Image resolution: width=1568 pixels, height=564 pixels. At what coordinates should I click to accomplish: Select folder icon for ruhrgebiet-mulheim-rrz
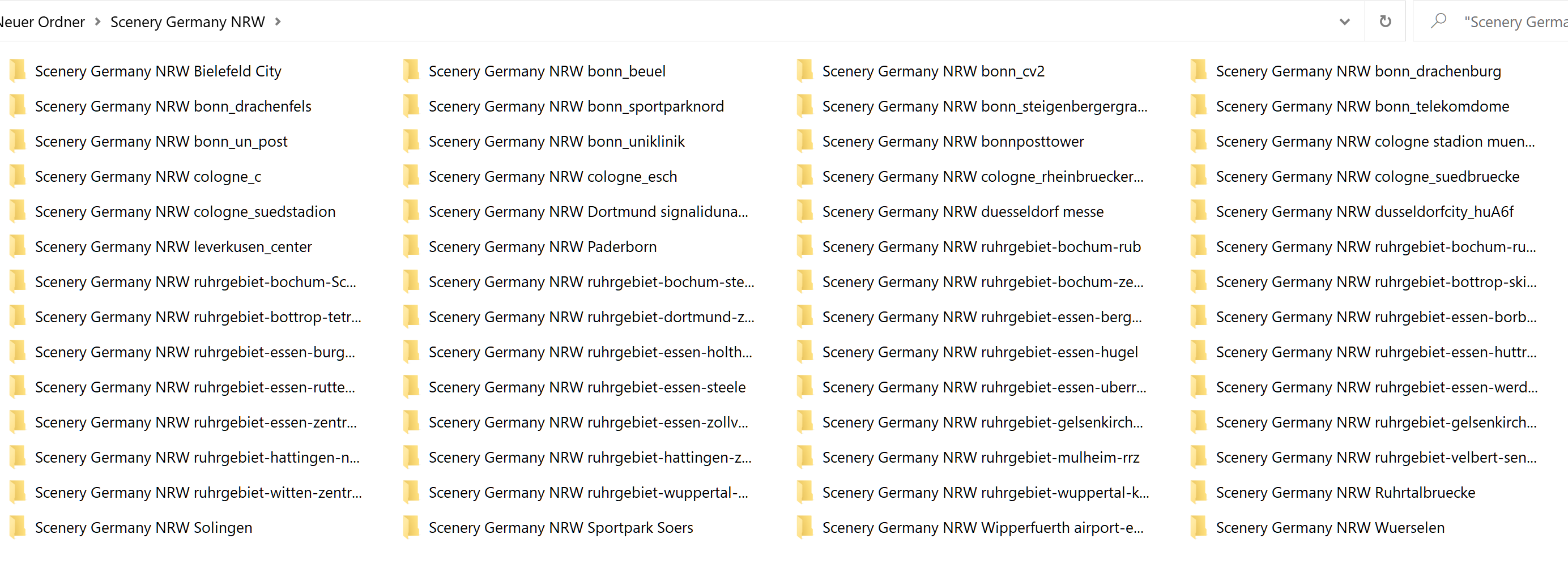pyautogui.click(x=805, y=457)
